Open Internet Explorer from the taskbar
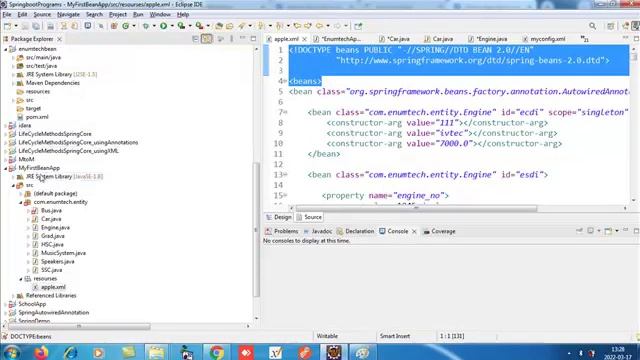This screenshot has height=360, width=640. coord(70,352)
